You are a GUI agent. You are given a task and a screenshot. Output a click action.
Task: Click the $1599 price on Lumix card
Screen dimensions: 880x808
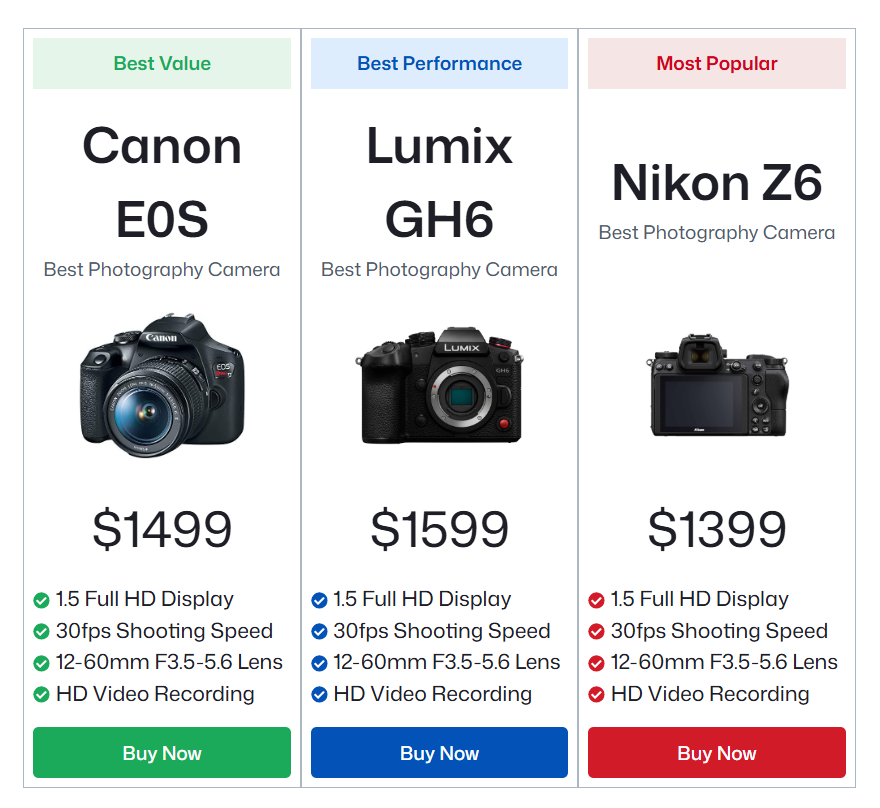pos(439,529)
